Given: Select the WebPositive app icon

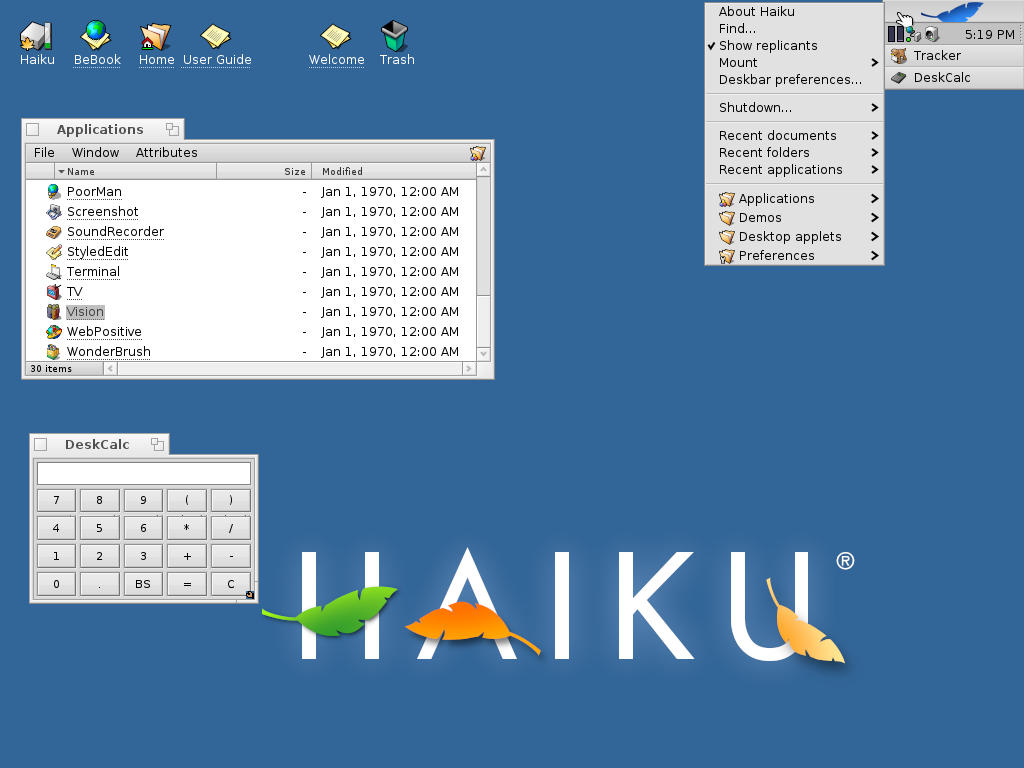Looking at the screenshot, I should [x=54, y=332].
